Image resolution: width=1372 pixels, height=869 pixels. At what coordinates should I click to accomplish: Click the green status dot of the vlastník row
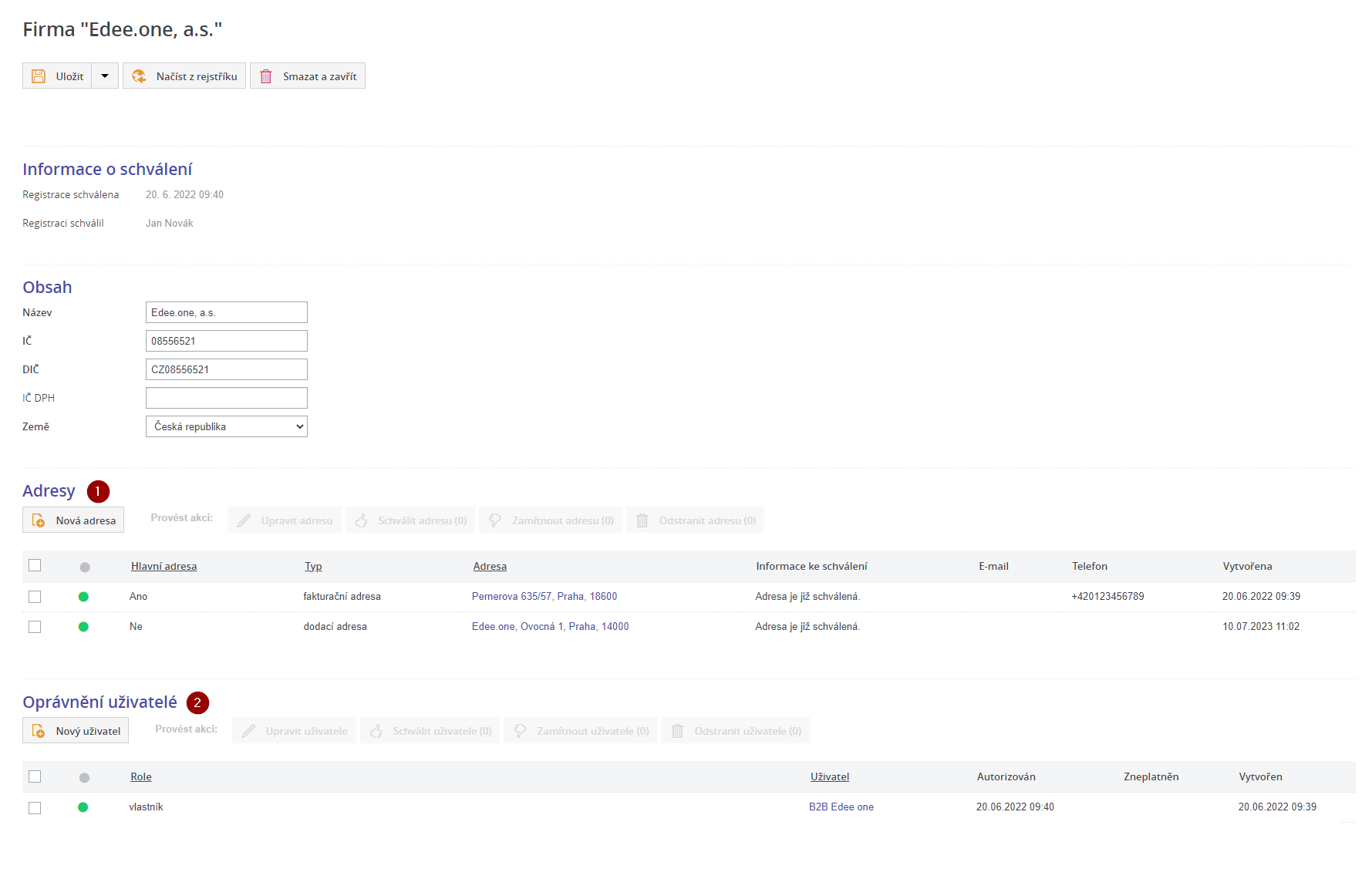83,807
